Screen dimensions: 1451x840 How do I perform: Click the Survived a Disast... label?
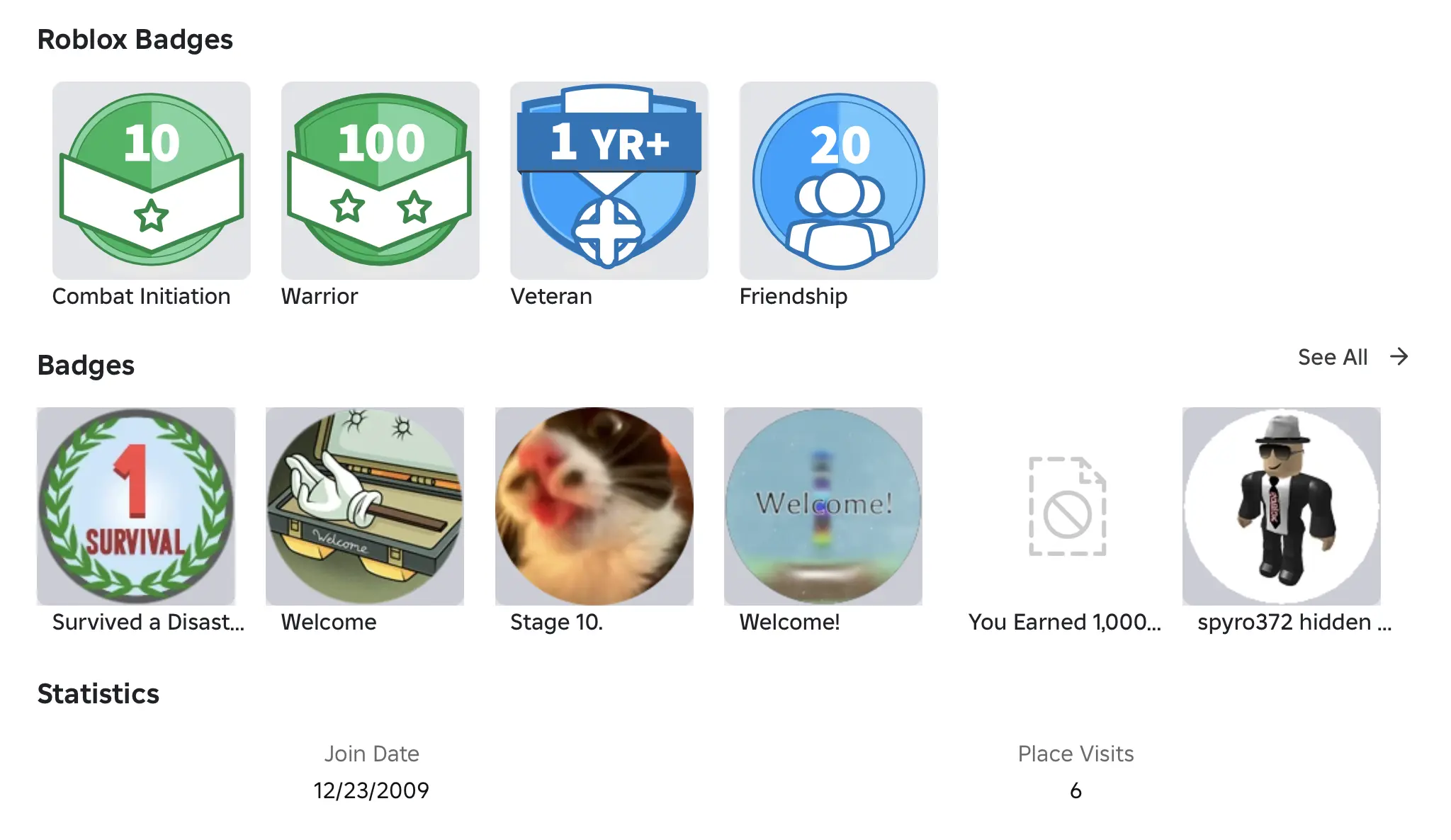click(148, 622)
